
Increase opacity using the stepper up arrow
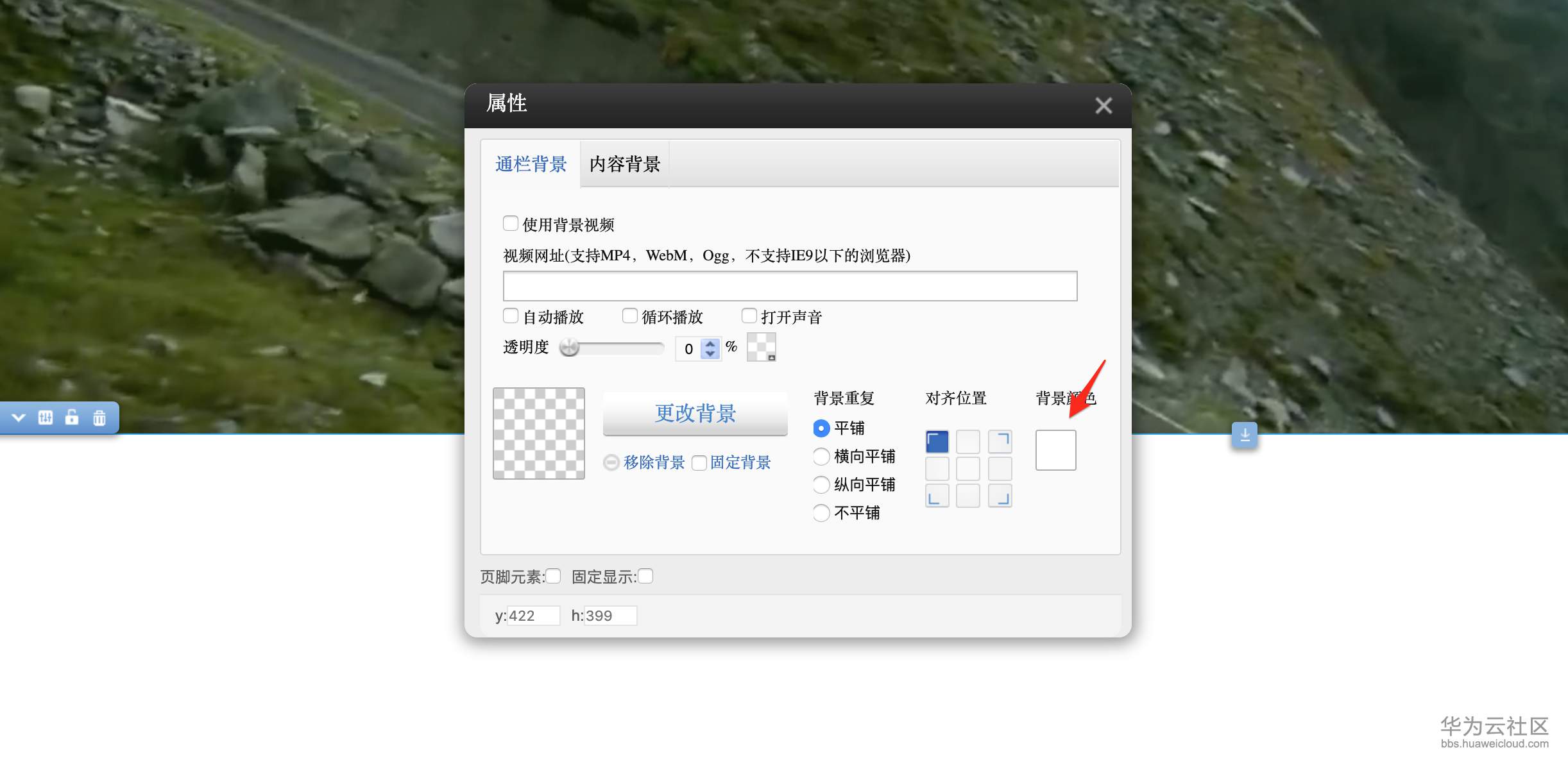coord(711,344)
